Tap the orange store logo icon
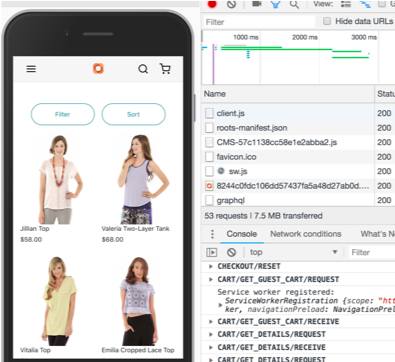395x362 pixels. coord(98,68)
